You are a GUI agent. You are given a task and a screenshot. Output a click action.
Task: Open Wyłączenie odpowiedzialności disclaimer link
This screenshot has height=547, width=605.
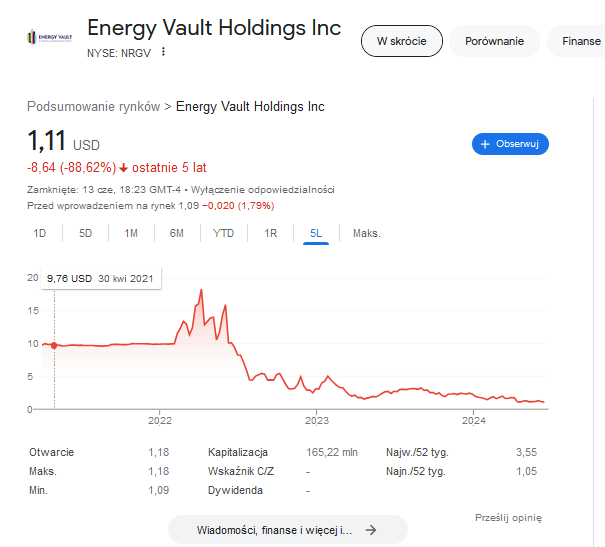pyautogui.click(x=262, y=190)
